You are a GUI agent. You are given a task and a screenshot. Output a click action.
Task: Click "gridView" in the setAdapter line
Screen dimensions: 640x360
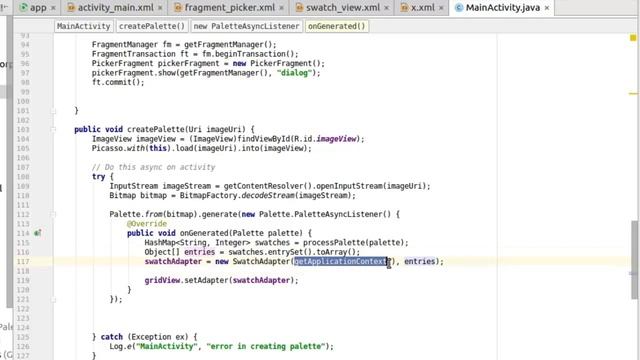click(162, 280)
